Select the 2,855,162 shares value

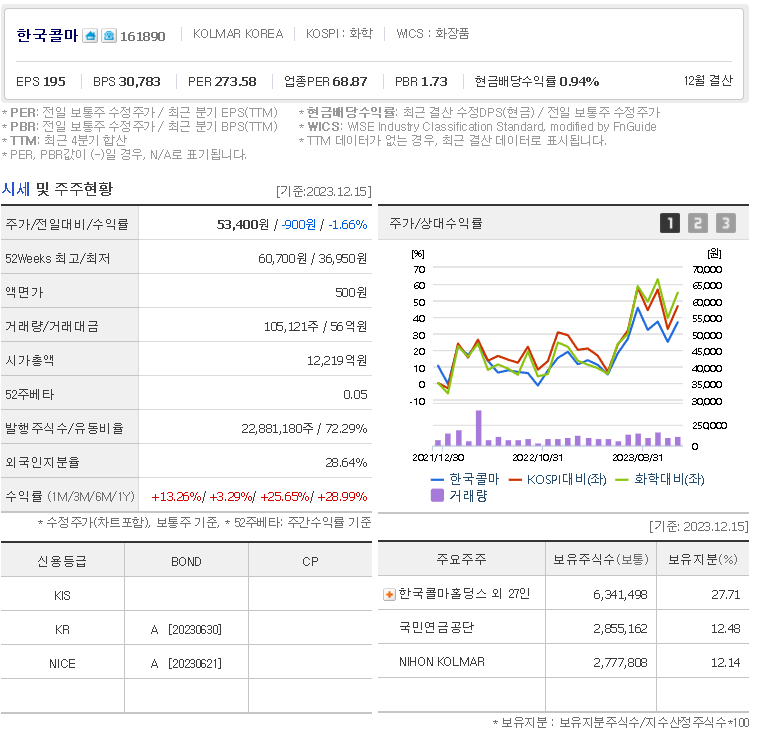click(x=620, y=628)
